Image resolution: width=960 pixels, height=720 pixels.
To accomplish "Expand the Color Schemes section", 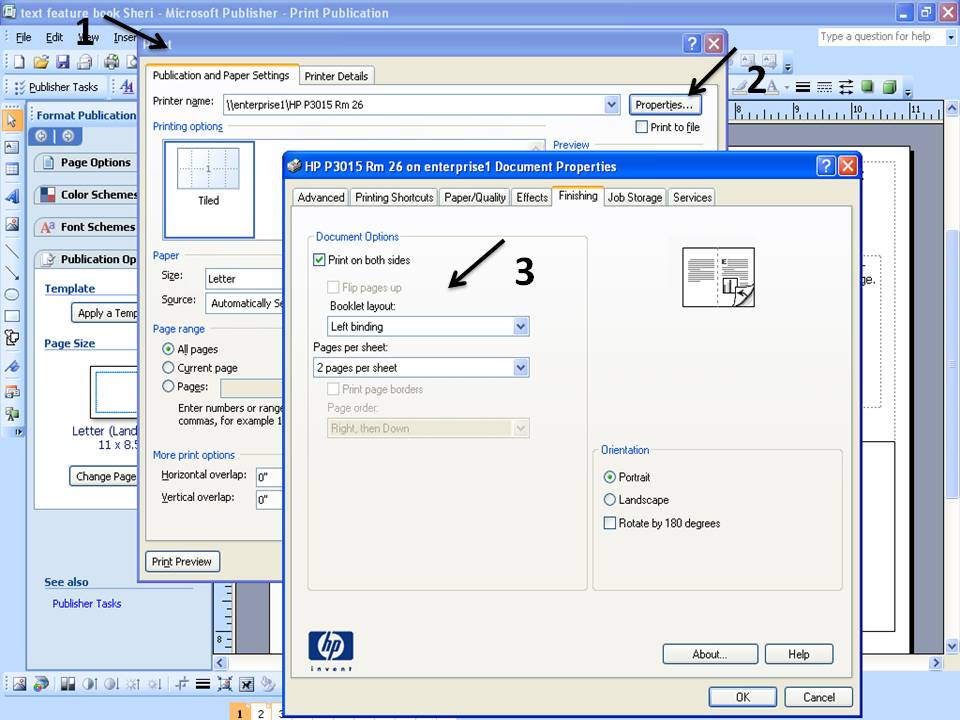I will (86, 195).
